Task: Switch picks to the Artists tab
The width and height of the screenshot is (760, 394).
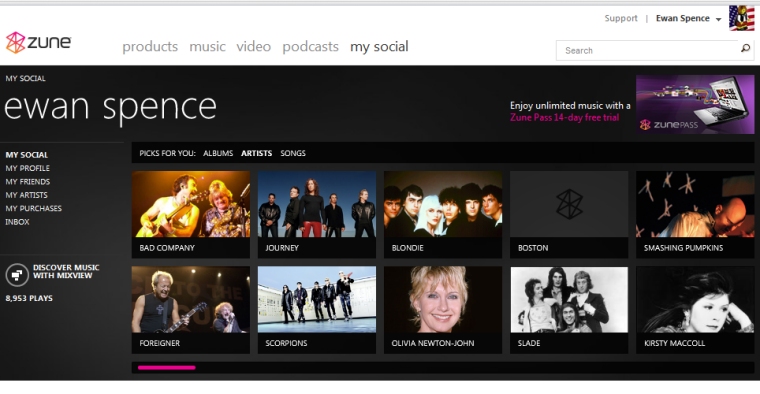Action: tap(256, 153)
